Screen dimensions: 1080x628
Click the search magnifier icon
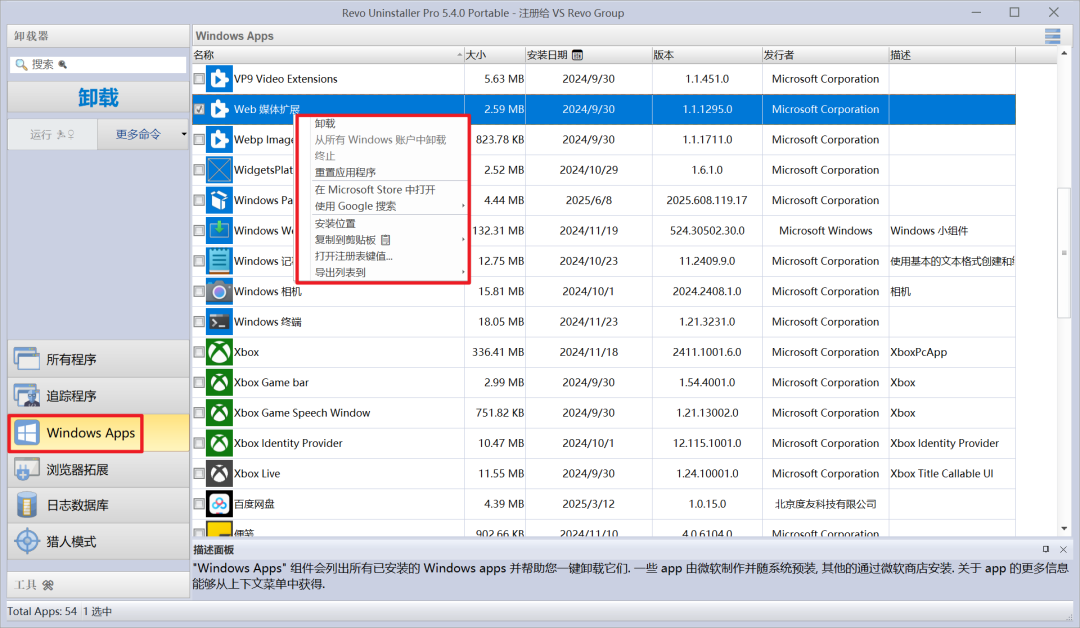21,64
